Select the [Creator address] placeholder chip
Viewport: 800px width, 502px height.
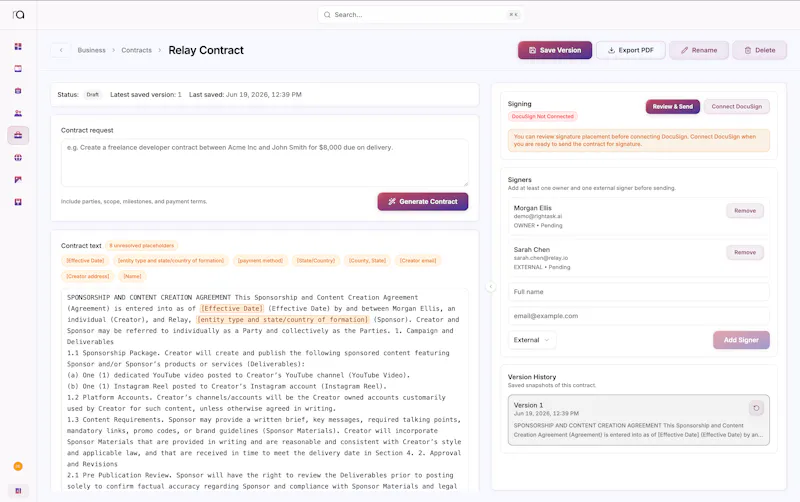point(88,276)
